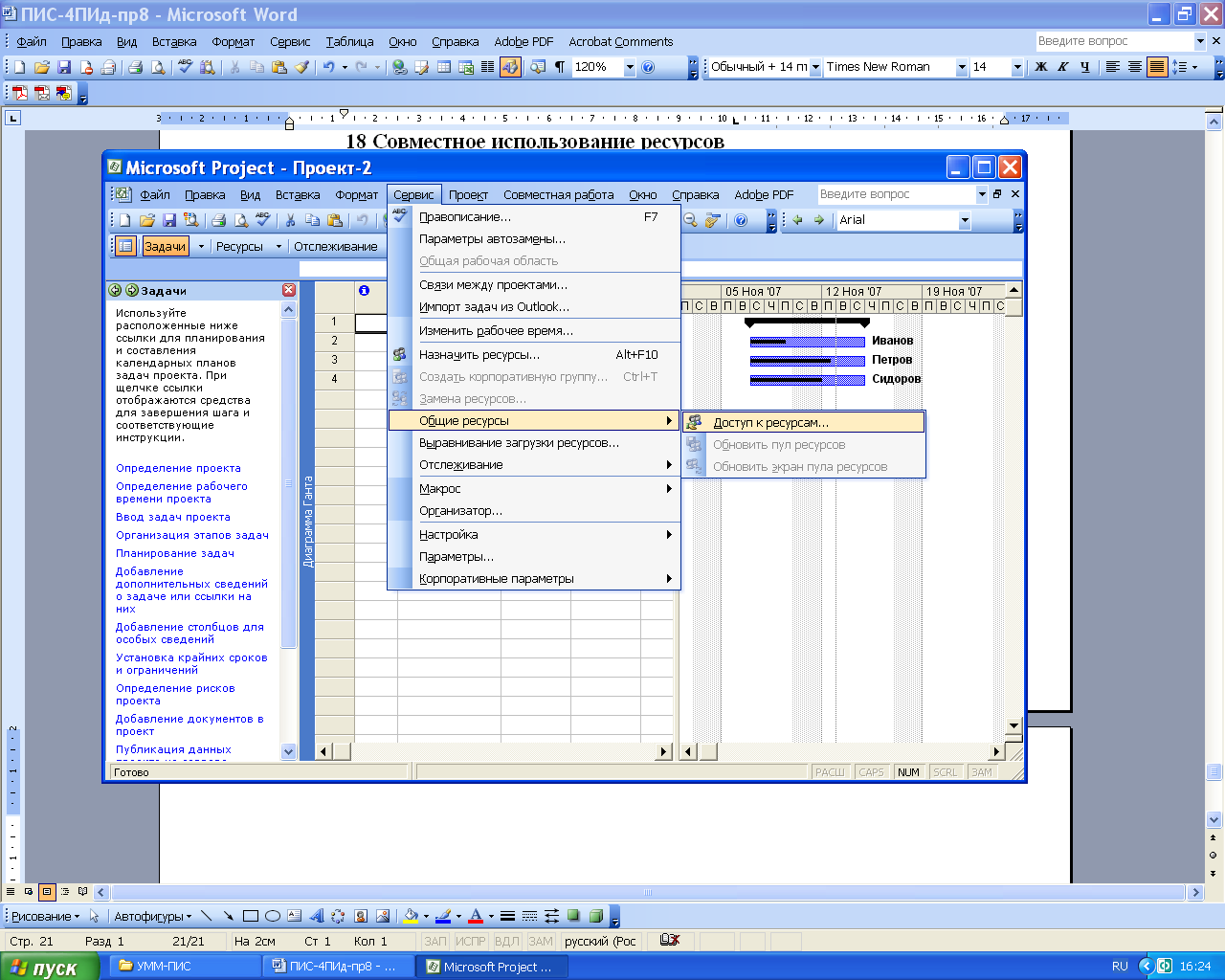Toggle the show paragraph marks ¶ button

560,67
